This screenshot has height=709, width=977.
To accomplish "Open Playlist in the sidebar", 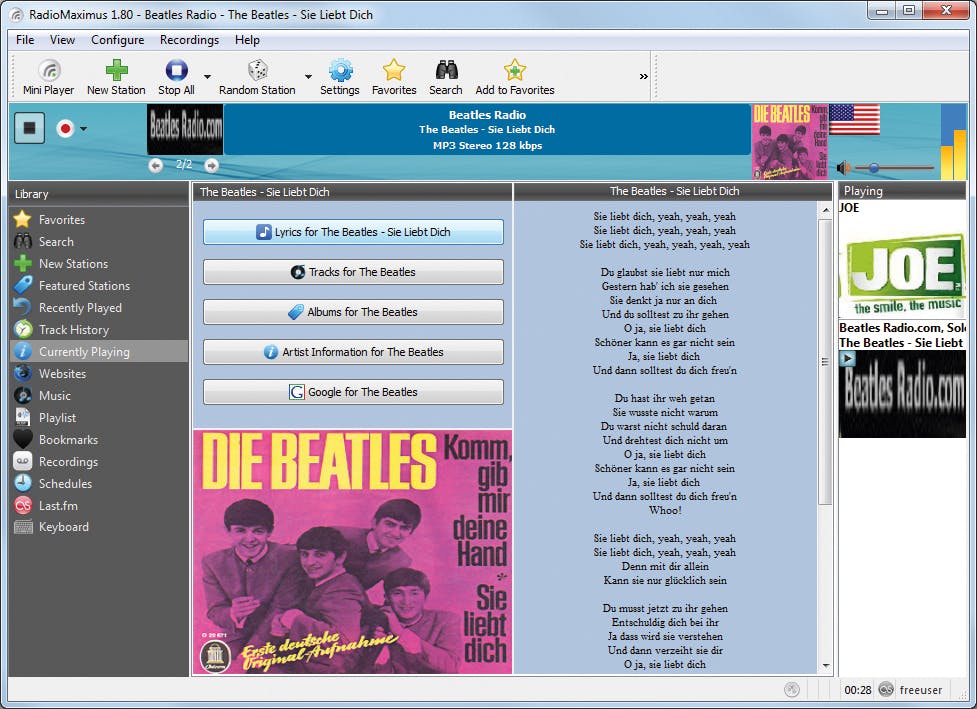I will (x=98, y=417).
